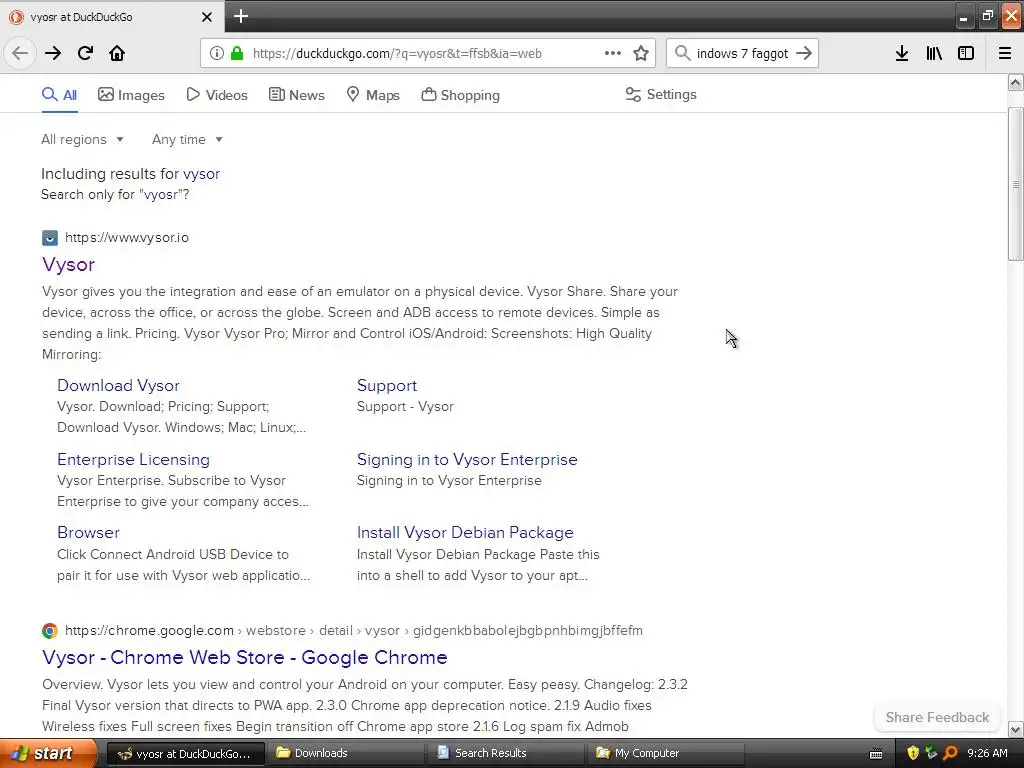Click the chrome.google.com result URL
The height and width of the screenshot is (768, 1024).
tap(353, 630)
